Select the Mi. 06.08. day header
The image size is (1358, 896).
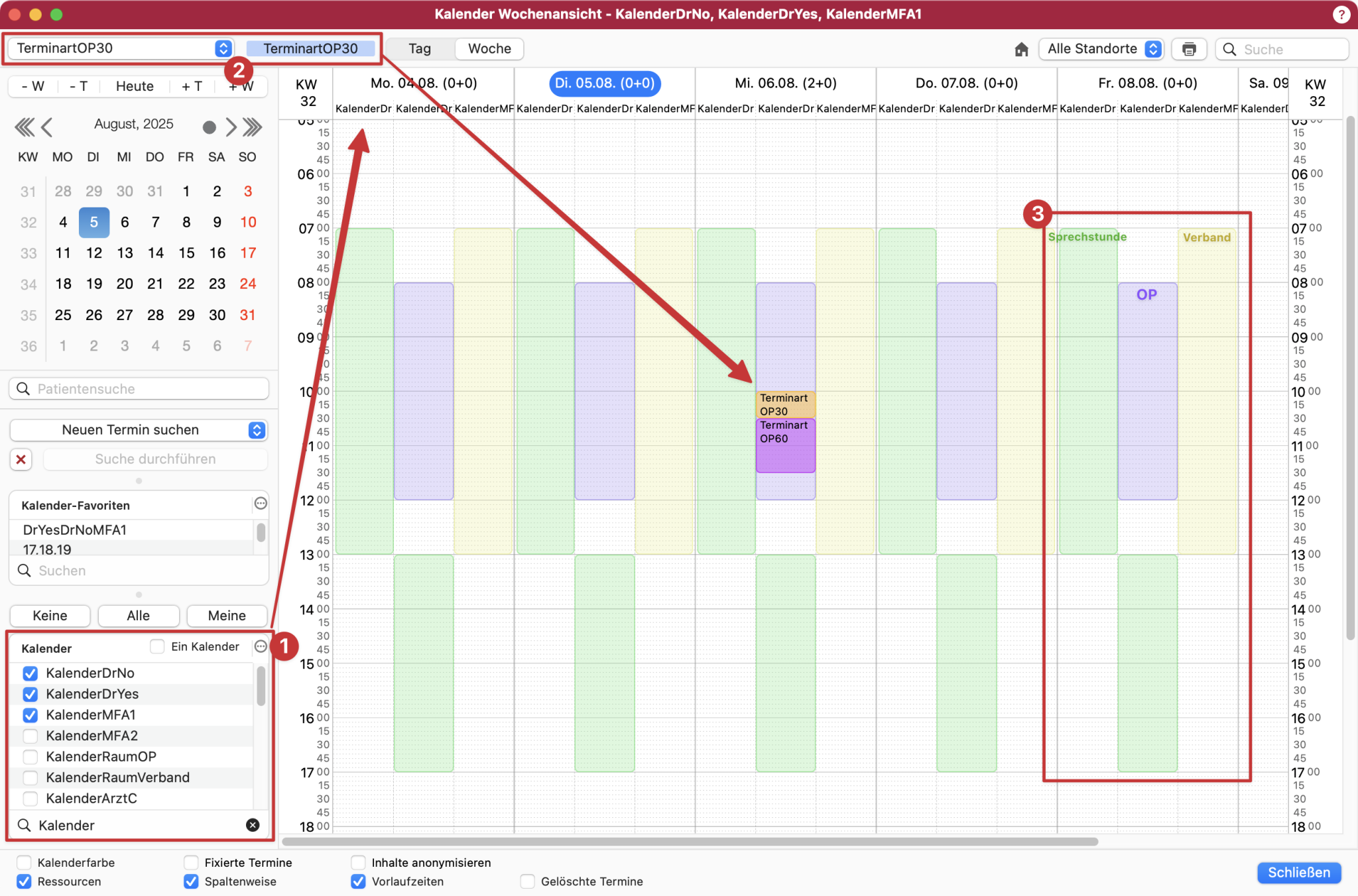point(785,84)
